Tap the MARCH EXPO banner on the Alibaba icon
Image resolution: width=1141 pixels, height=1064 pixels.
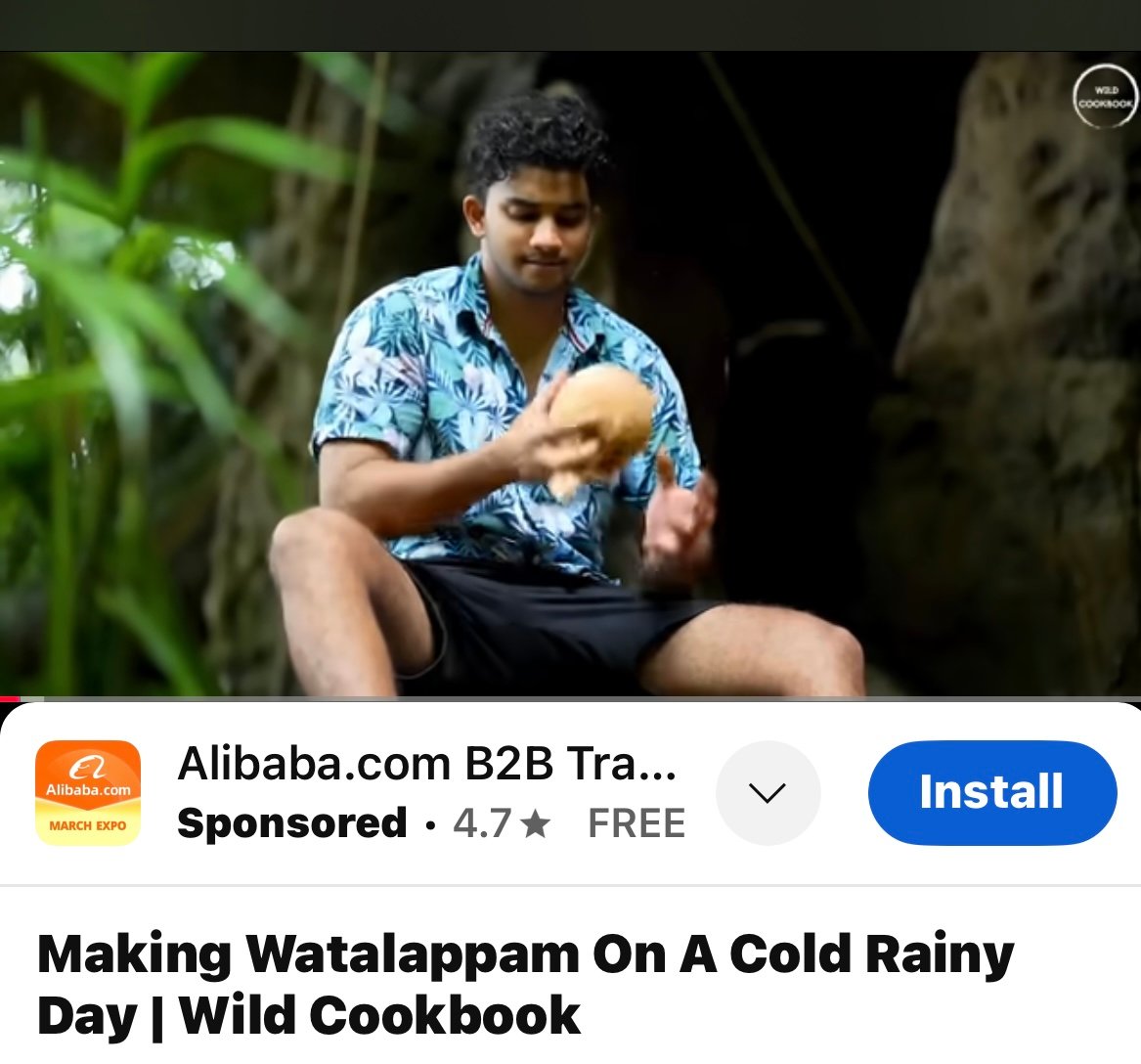(88, 825)
